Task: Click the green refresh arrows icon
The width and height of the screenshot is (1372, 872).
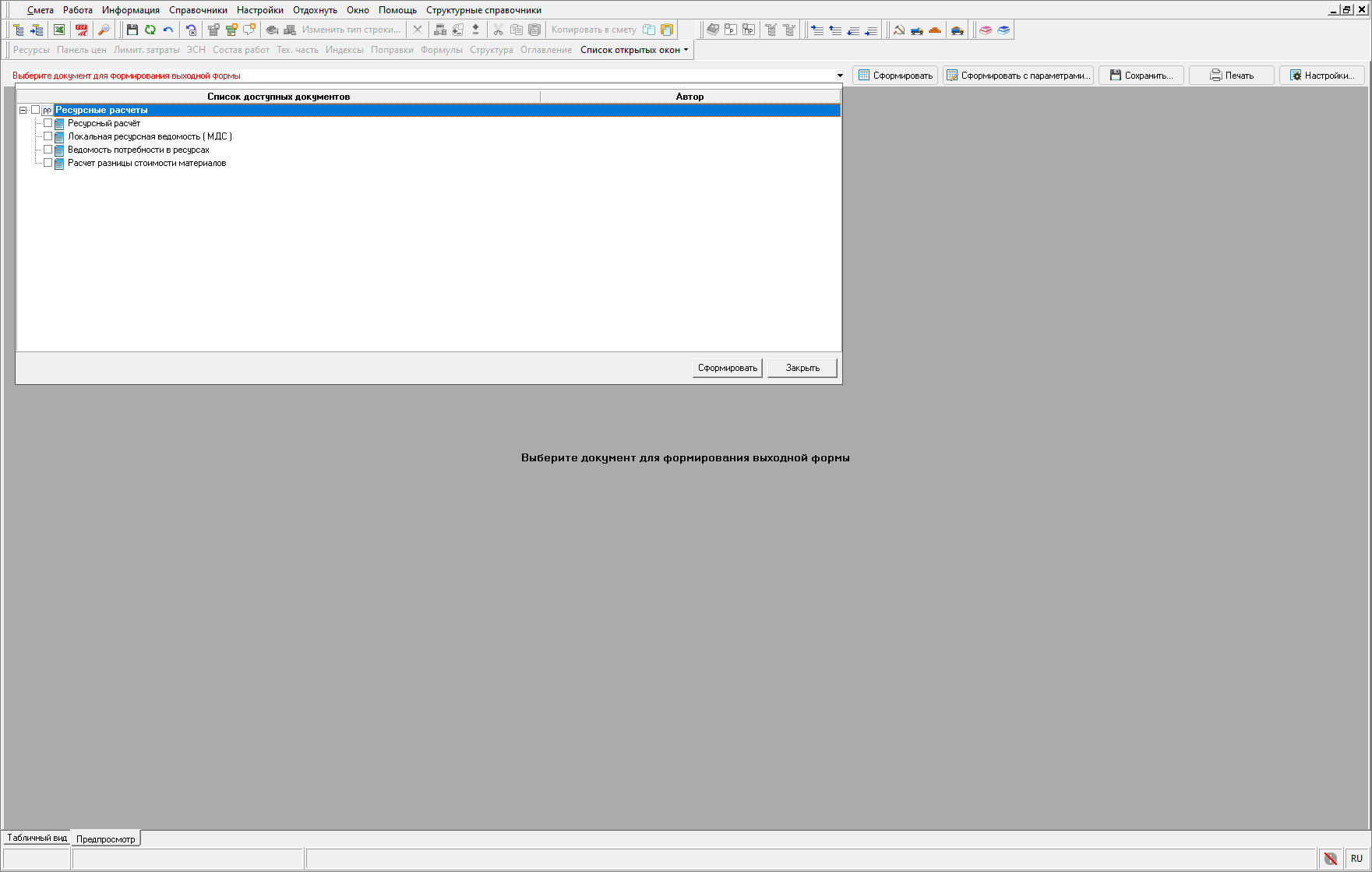Action: tap(150, 30)
